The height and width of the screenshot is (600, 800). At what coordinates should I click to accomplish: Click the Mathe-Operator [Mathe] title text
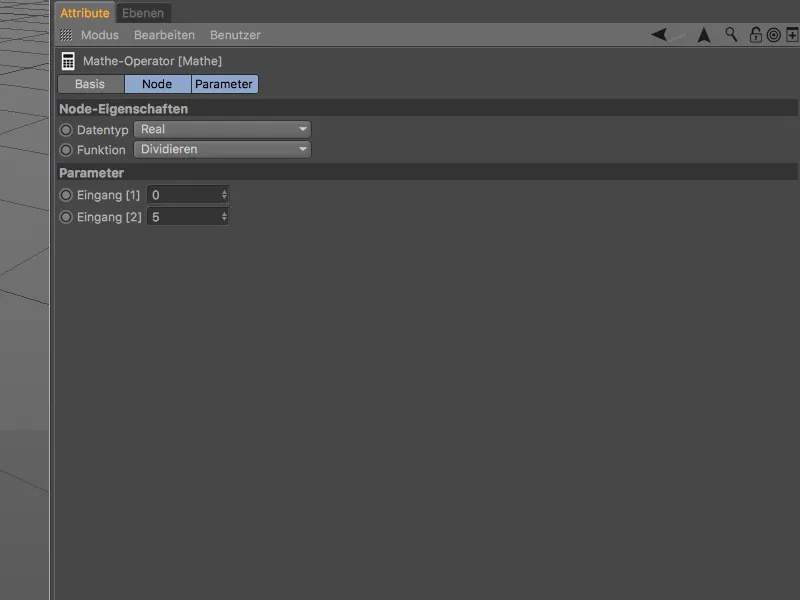[x=153, y=61]
